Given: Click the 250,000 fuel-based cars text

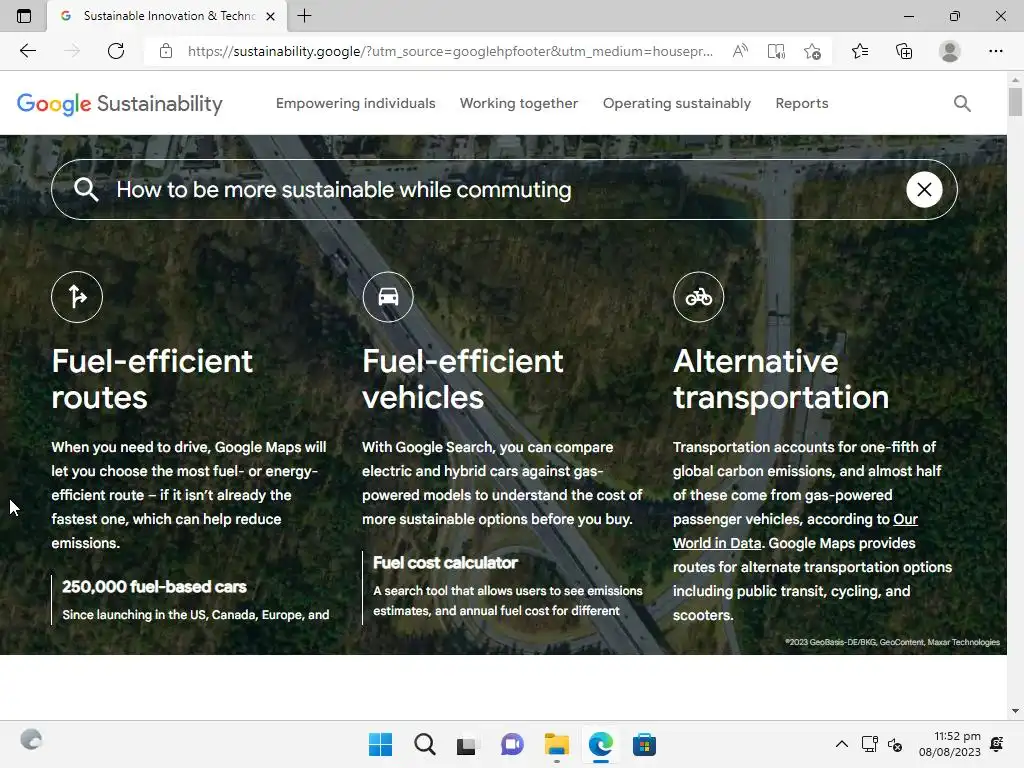Looking at the screenshot, I should 154,586.
